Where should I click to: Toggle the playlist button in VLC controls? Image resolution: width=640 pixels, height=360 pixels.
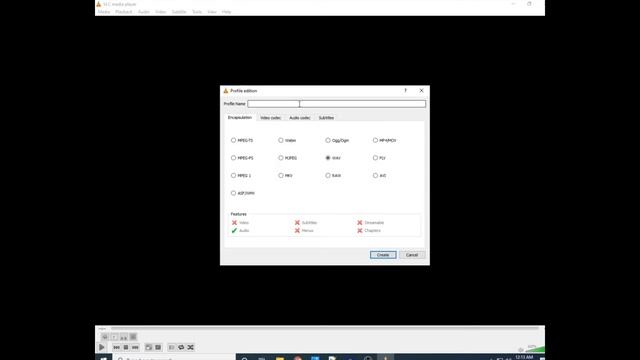point(171,347)
